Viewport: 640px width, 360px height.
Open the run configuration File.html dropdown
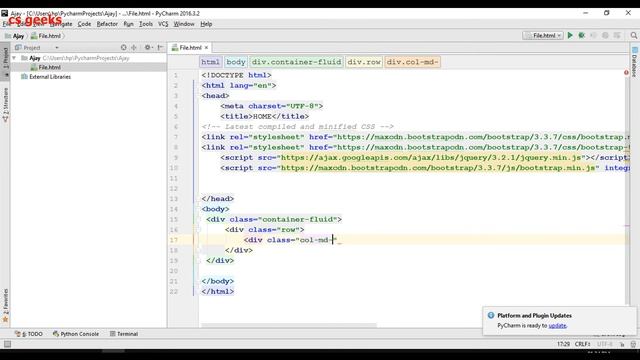click(543, 36)
